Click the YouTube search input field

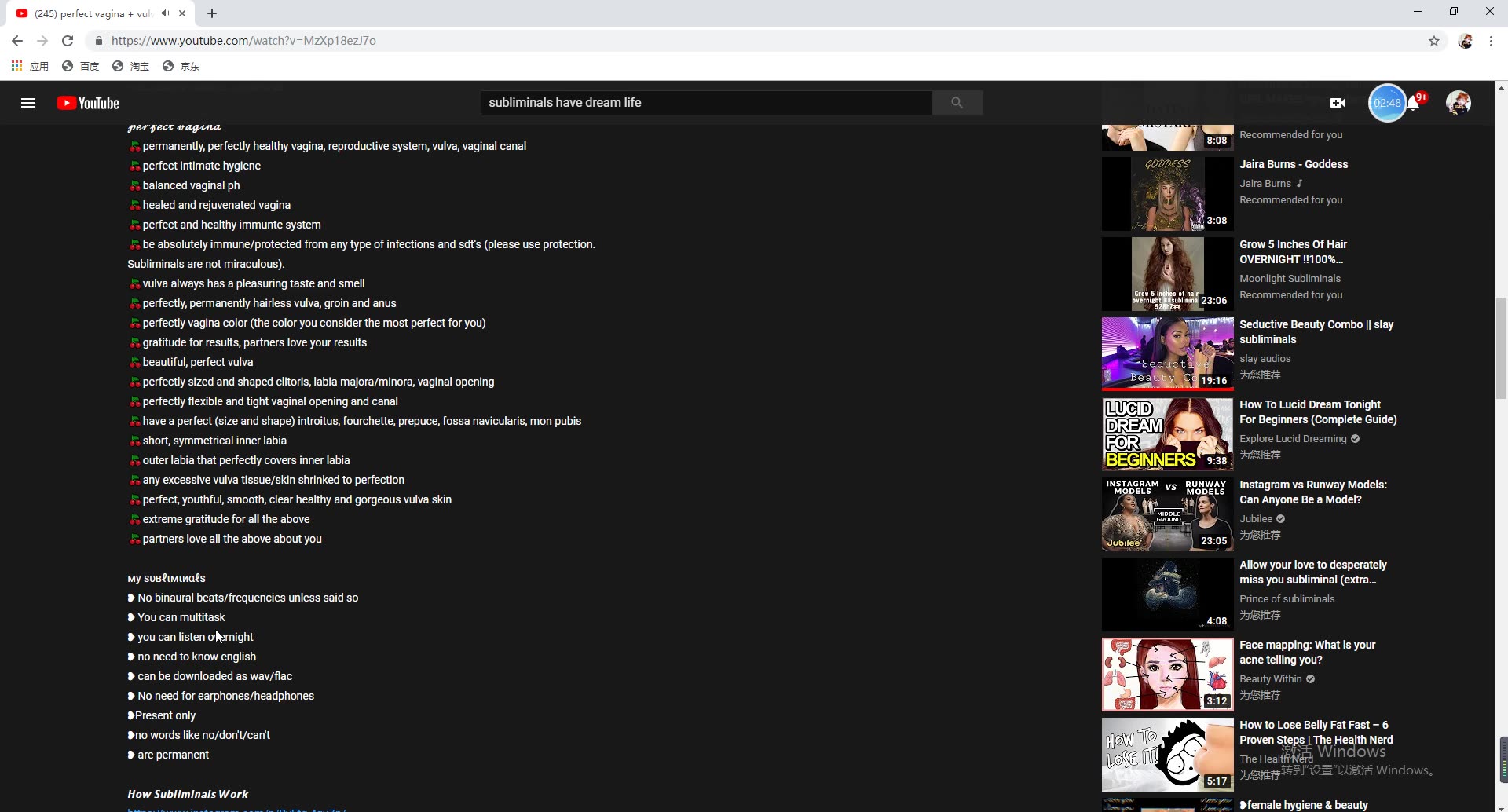[x=706, y=103]
